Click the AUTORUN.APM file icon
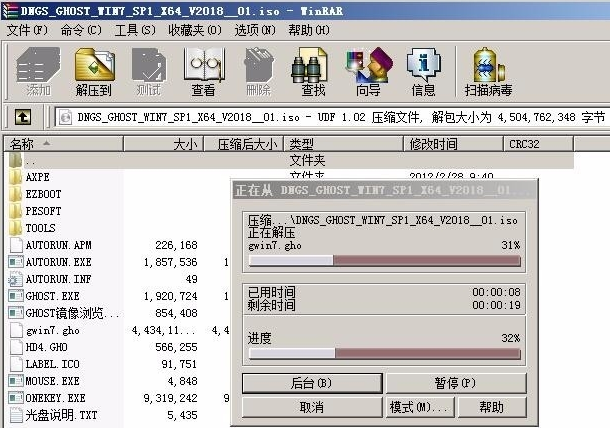This screenshot has width=610, height=428. [x=16, y=245]
